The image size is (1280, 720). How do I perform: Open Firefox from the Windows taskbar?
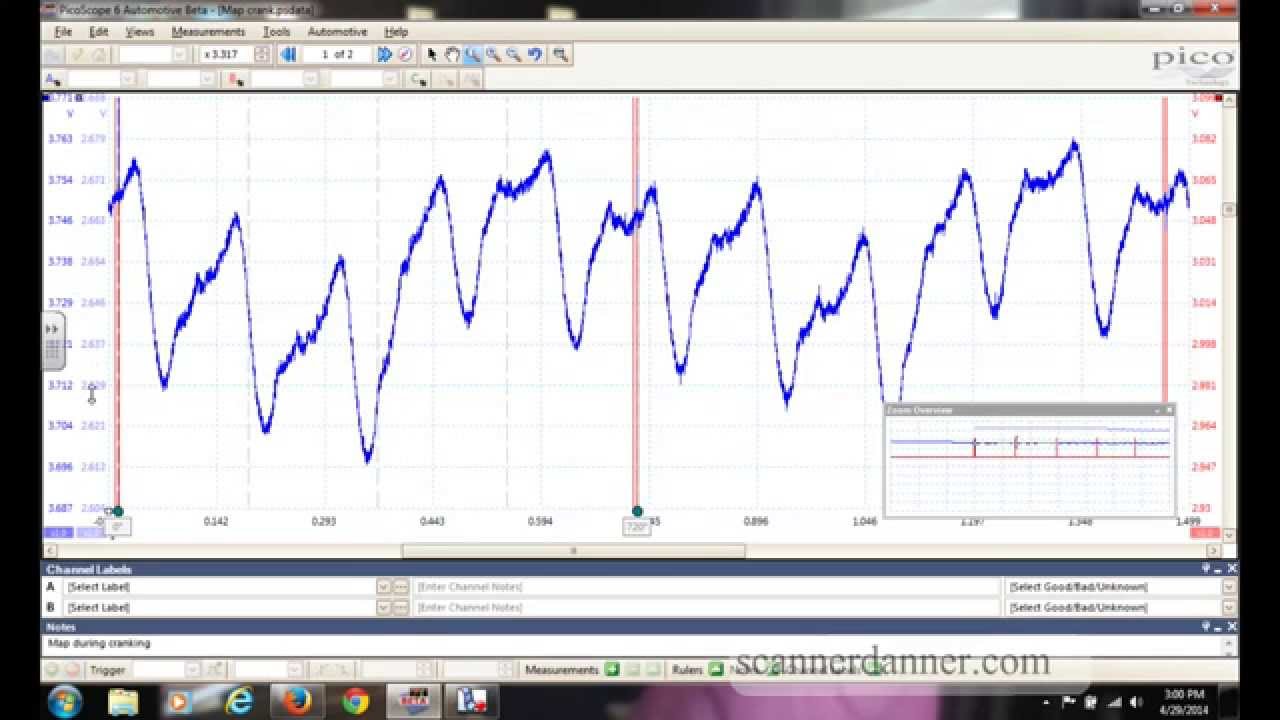point(297,701)
